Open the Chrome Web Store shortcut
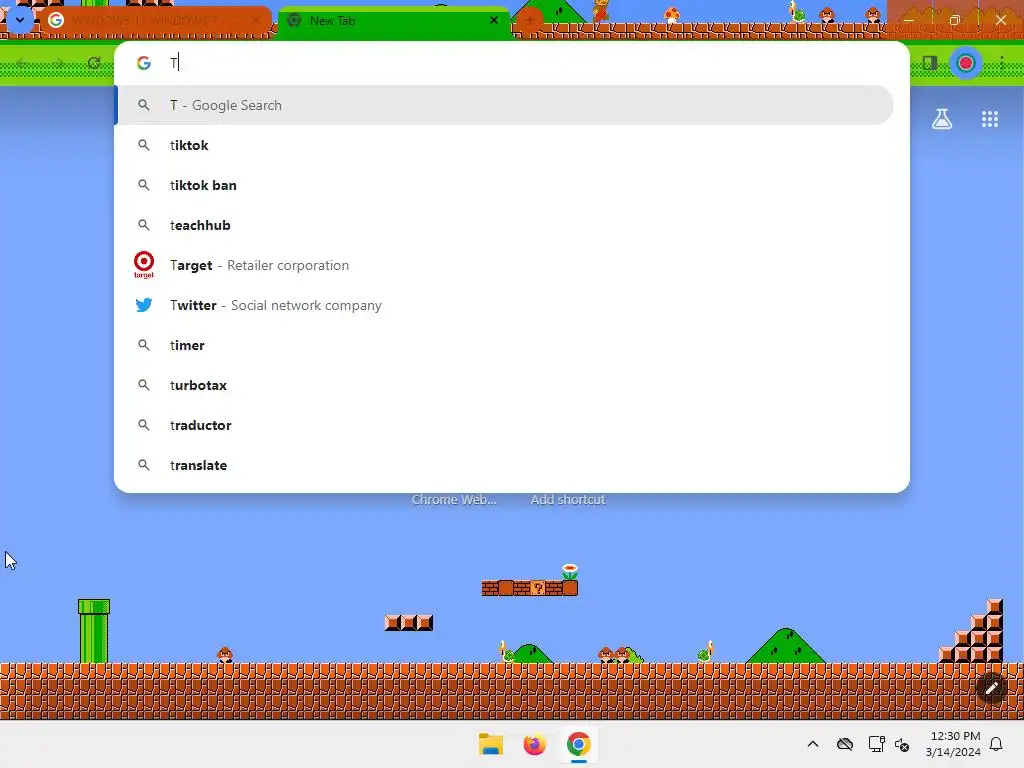The image size is (1024, 768). click(454, 500)
